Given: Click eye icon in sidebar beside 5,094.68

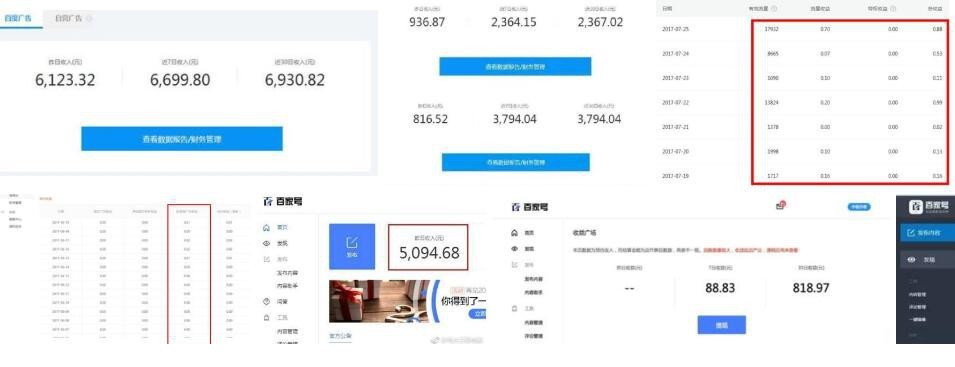Looking at the screenshot, I should (266, 243).
